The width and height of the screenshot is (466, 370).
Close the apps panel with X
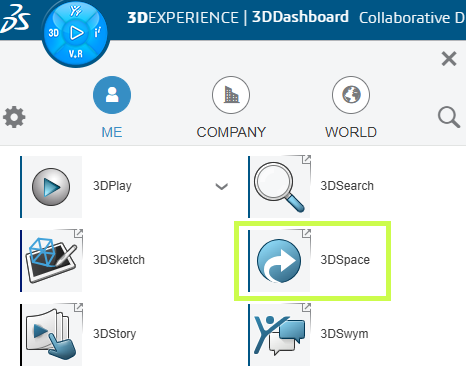pos(449,59)
